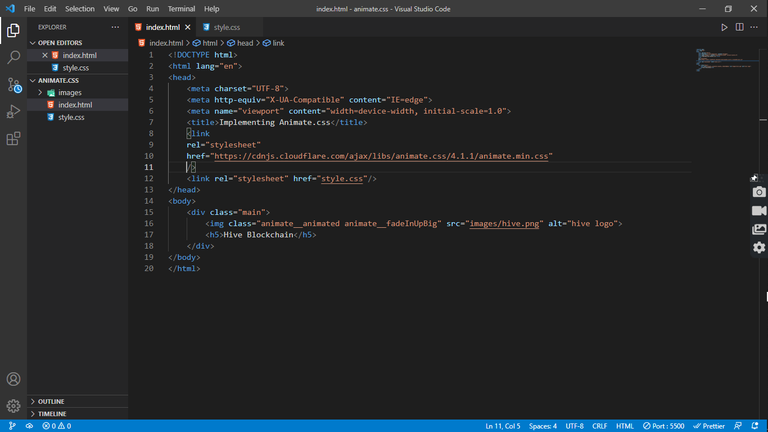This screenshot has height=432, width=768.
Task: Open Source Control view in activity bar
Action: (13, 85)
